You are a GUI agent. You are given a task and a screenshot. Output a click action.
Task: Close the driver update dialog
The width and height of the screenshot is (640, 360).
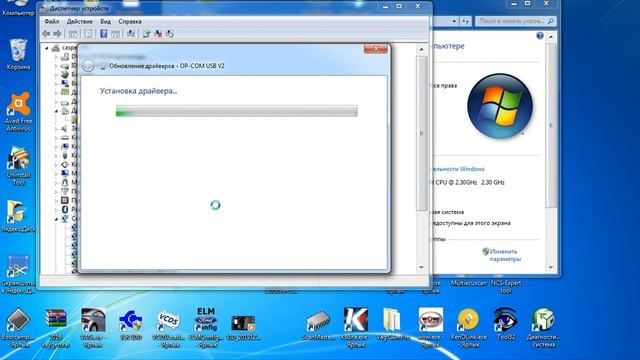pos(376,49)
